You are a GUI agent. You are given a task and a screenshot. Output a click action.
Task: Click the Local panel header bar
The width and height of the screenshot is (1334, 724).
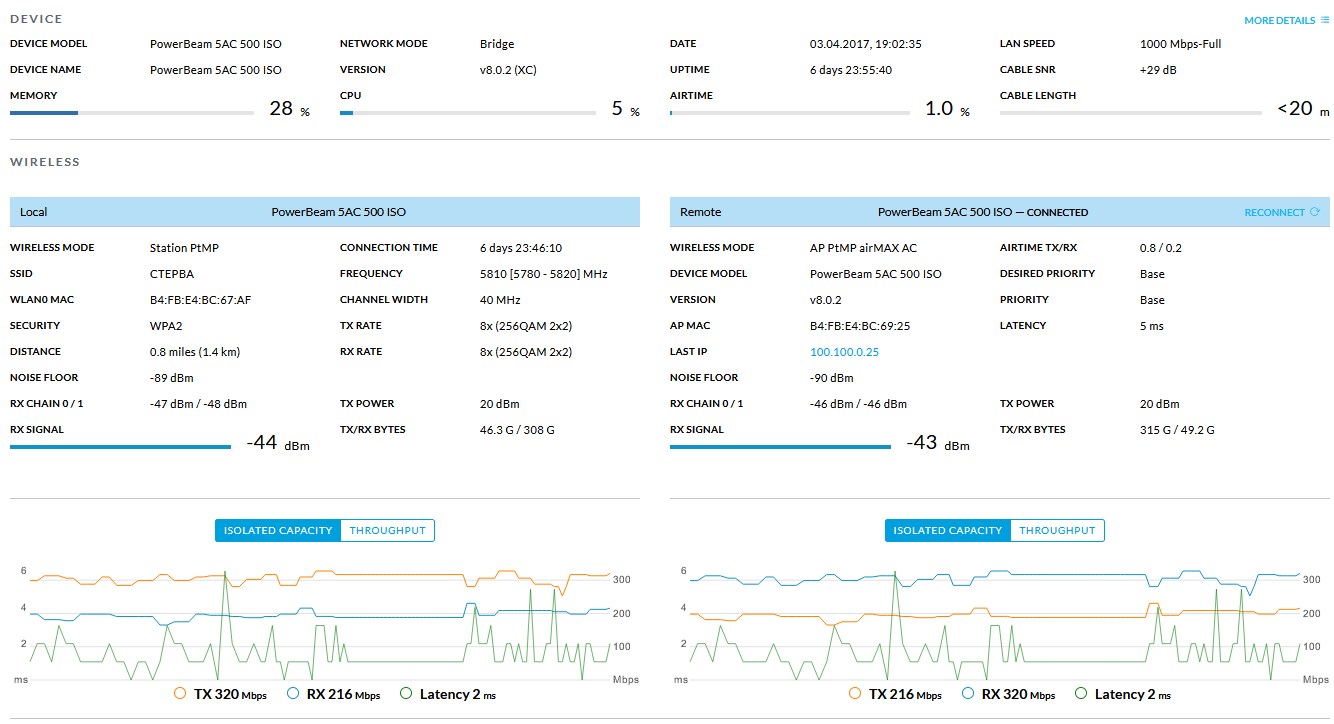pyautogui.click(x=325, y=212)
